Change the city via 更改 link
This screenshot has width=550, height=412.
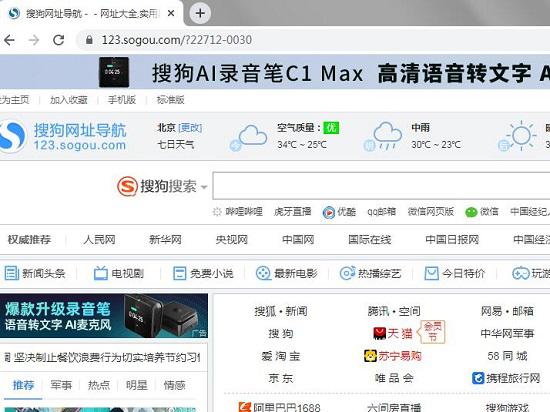point(190,128)
